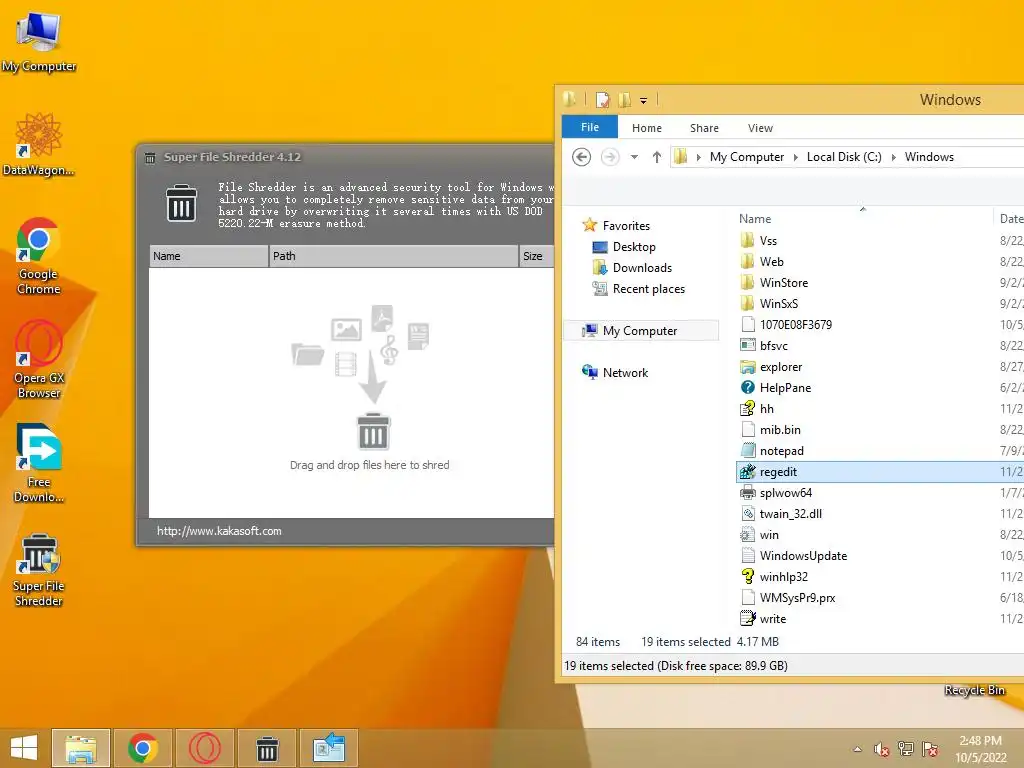Sort shredder list by Size column
The height and width of the screenshot is (768, 1024).
536,256
